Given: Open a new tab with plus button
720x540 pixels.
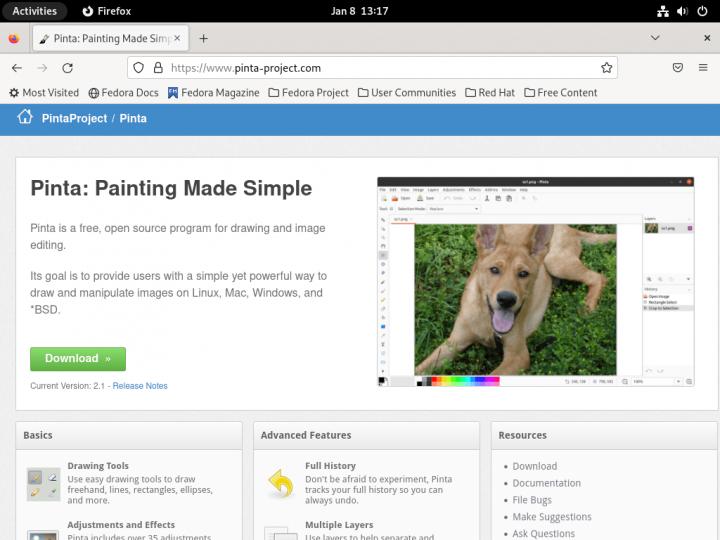Looking at the screenshot, I should [x=203, y=39].
